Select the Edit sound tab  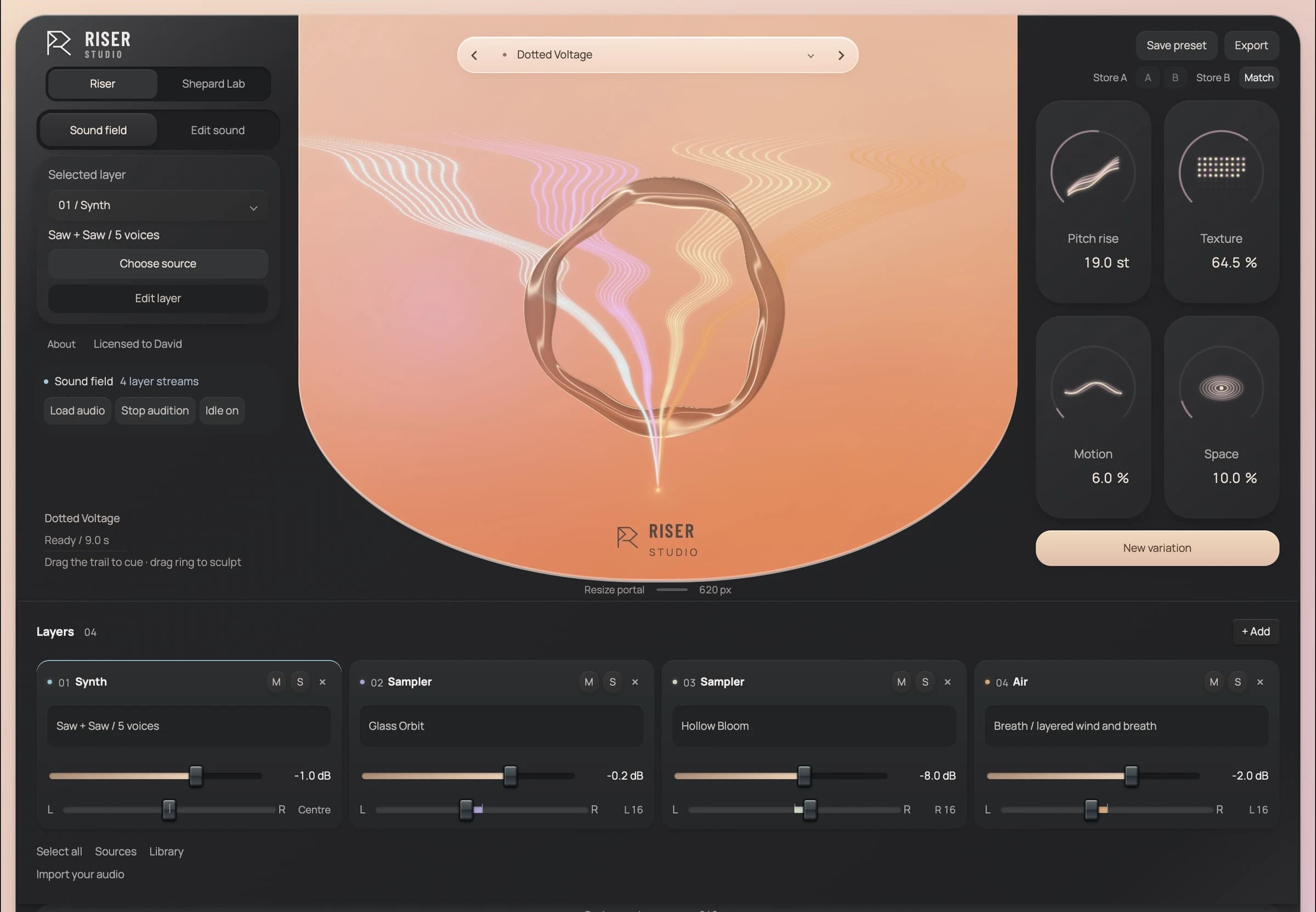point(218,131)
